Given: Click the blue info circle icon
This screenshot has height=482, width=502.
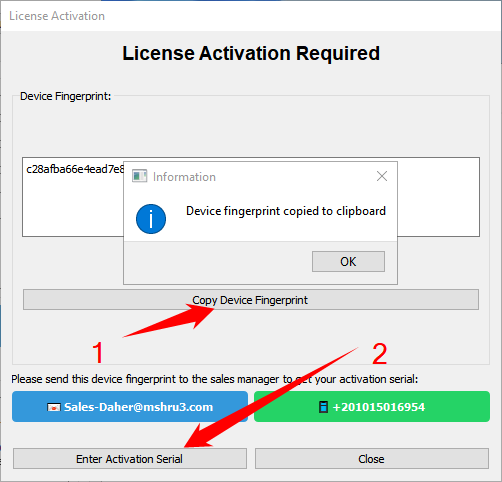Looking at the screenshot, I should [151, 219].
